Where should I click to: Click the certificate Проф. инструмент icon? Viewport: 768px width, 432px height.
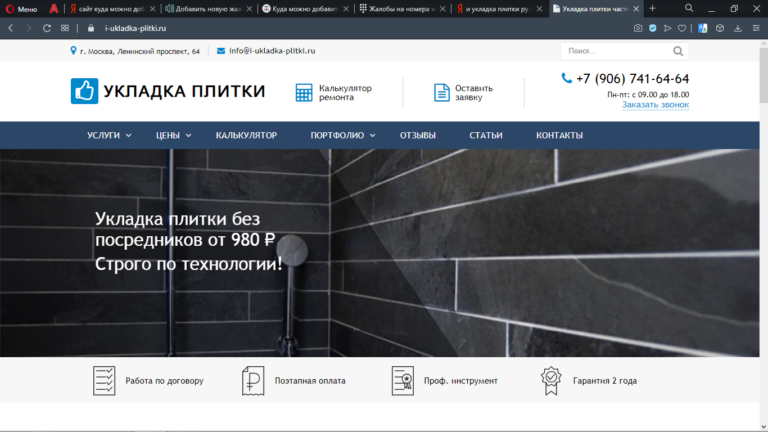403,381
